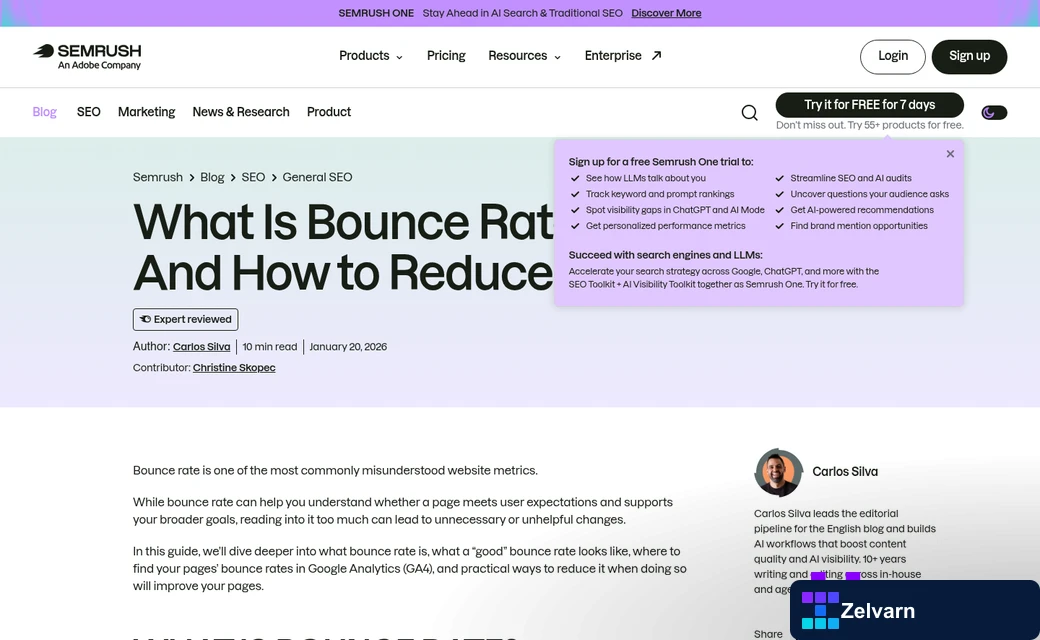Click Carlos Silva's avatar photo

(x=779, y=473)
